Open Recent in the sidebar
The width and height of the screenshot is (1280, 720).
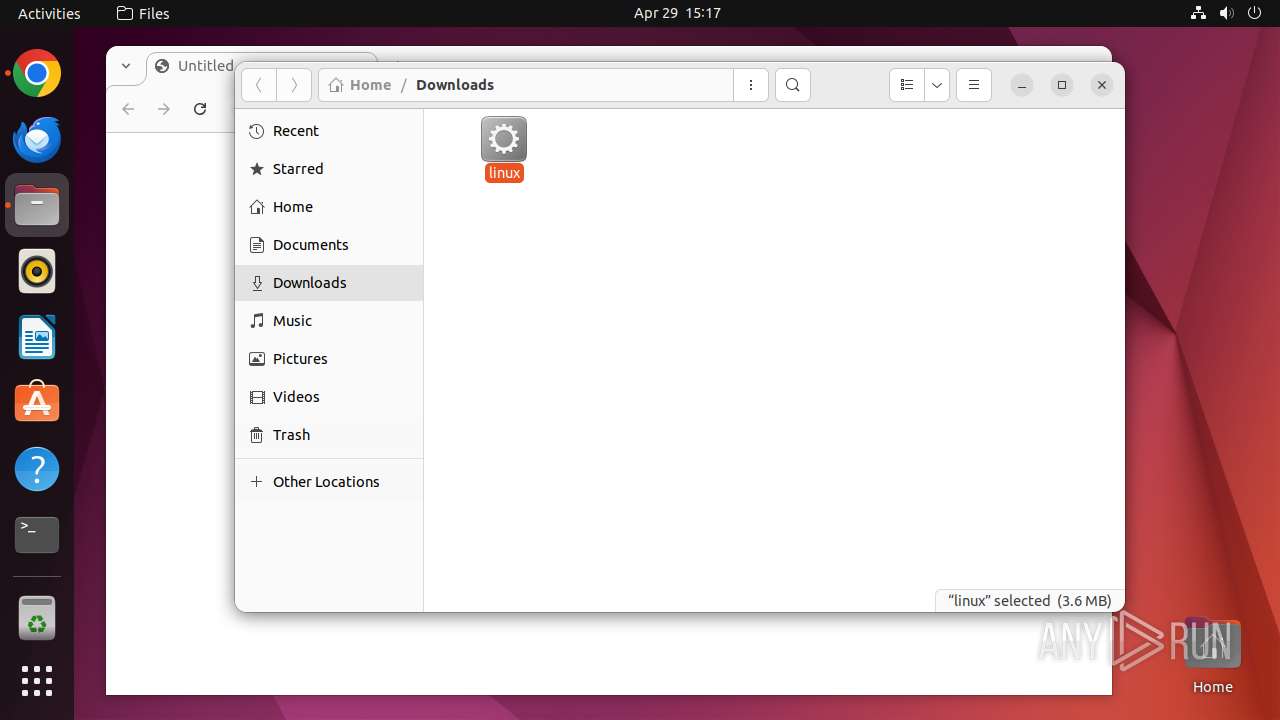point(329,131)
